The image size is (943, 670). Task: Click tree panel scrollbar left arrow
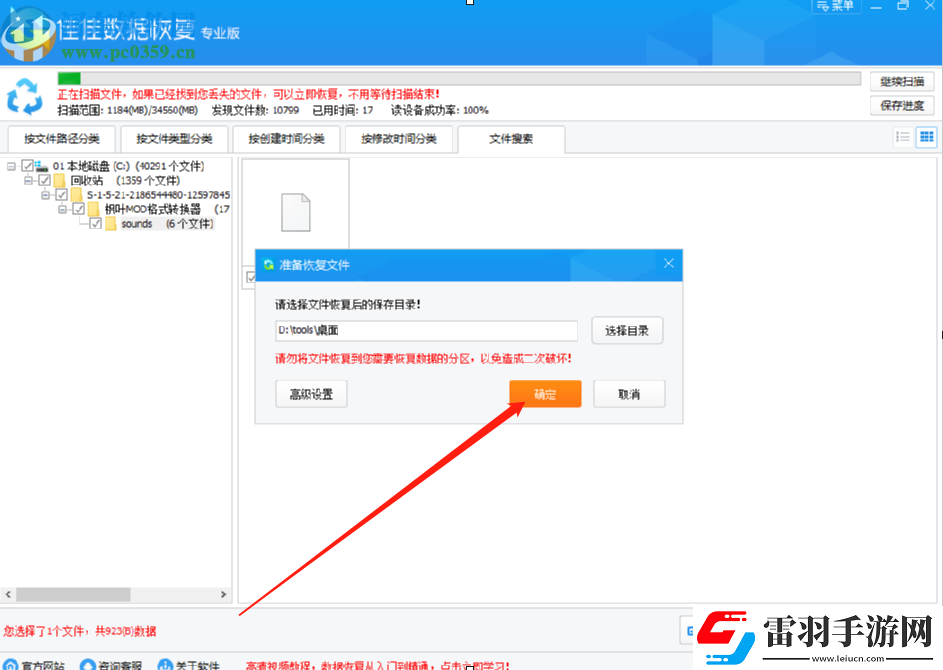(8, 594)
